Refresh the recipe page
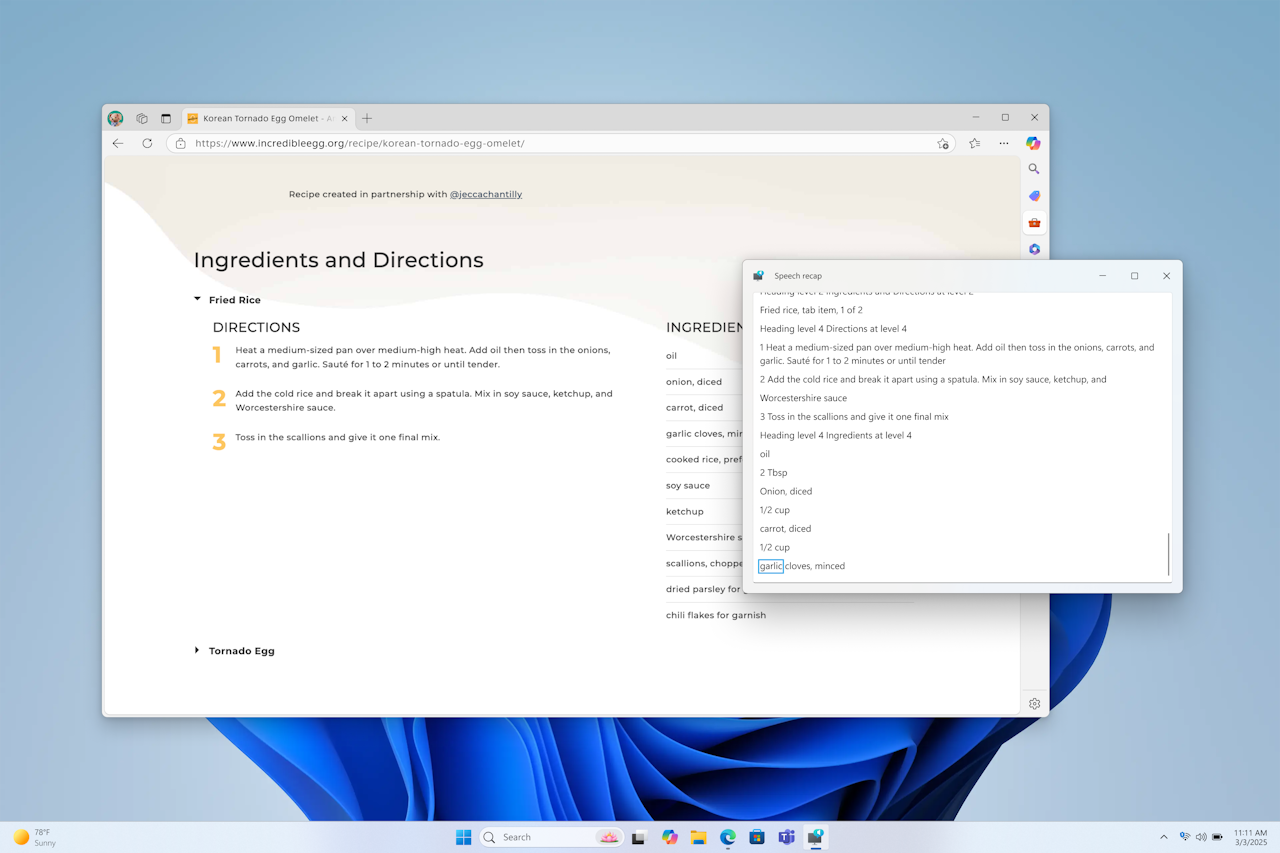The width and height of the screenshot is (1280, 853). coord(147,143)
